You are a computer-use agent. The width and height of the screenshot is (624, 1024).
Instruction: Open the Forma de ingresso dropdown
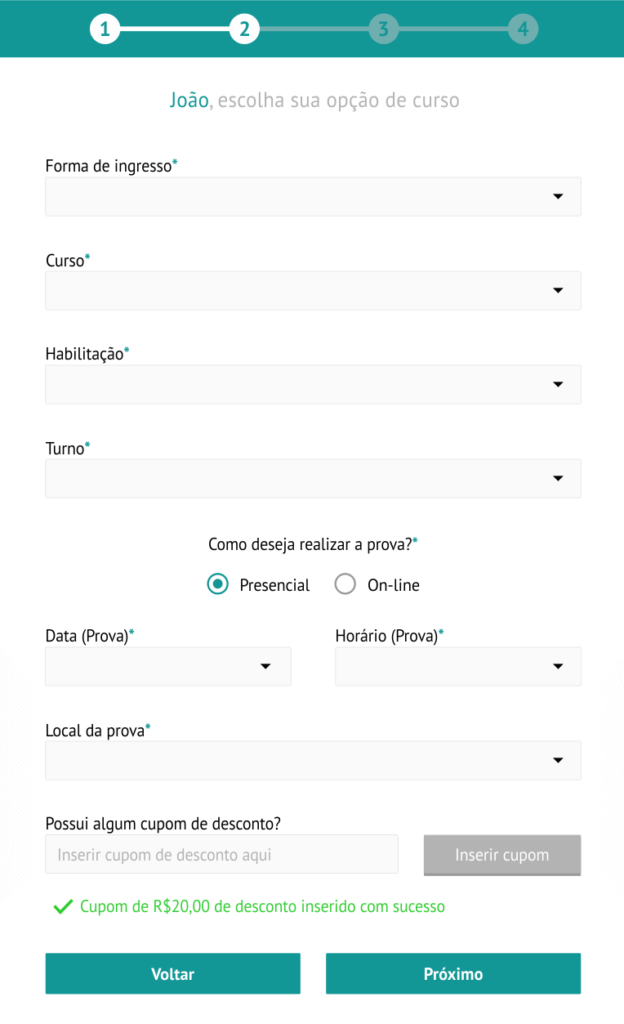click(x=312, y=197)
